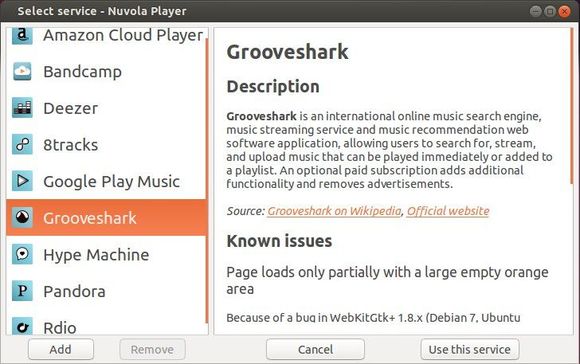Click the Remove button
This screenshot has height=364, width=580.
click(152, 349)
